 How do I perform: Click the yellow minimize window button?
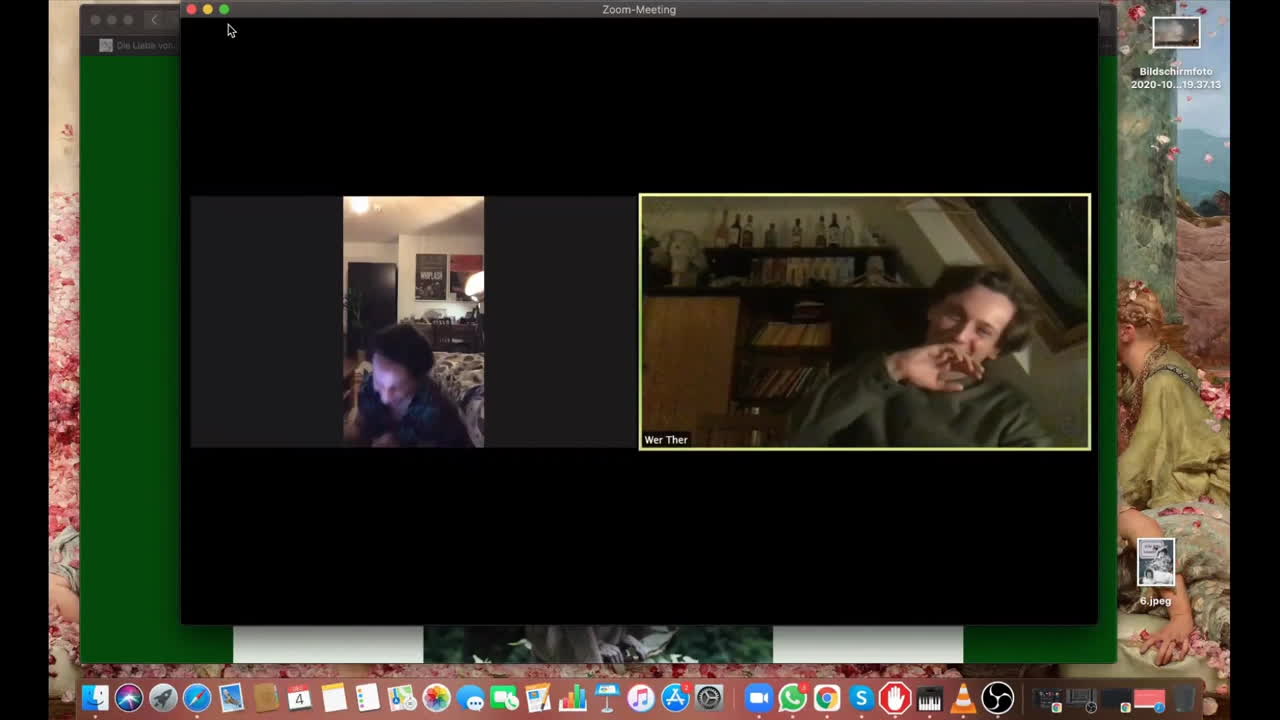tap(208, 10)
